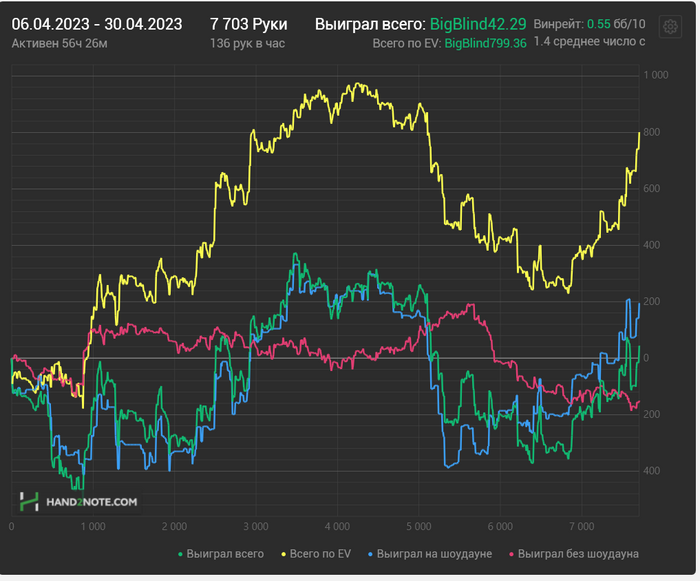Viewport: 700px width, 581px height.
Task: Click the '600' y-axis label
Action: [x=652, y=188]
